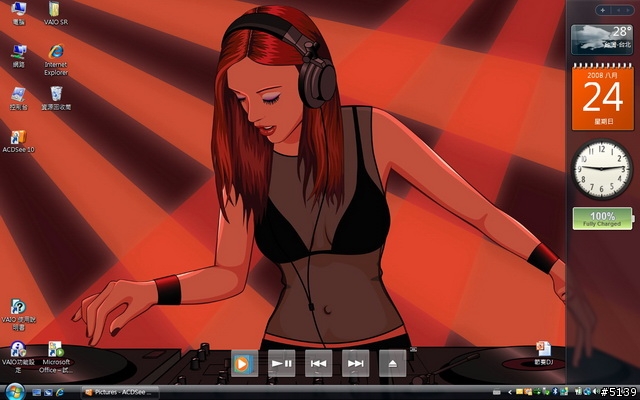Screen dimensions: 640x400
Task: Open the weather gadget showing 28°
Action: (602, 39)
